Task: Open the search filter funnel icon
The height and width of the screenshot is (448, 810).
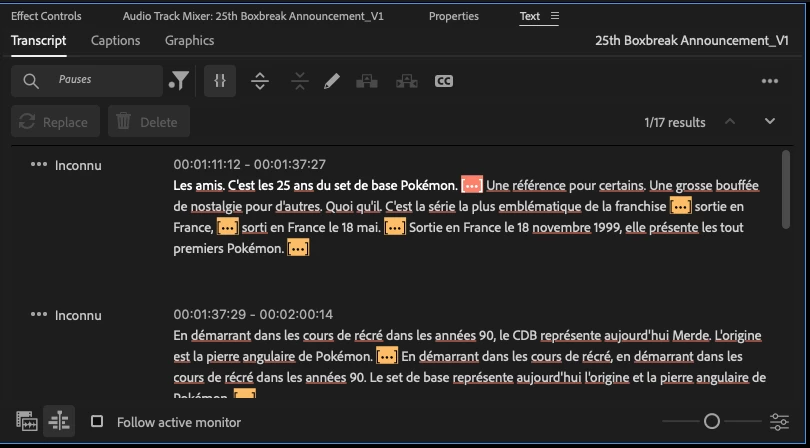Action: pyautogui.click(x=179, y=81)
